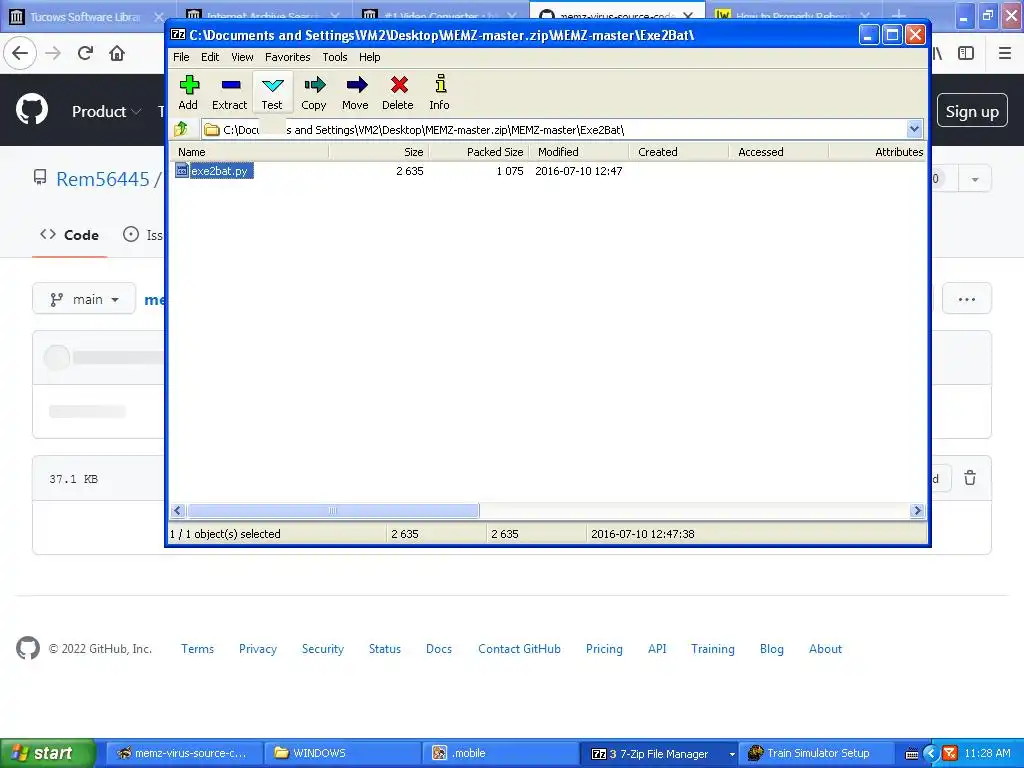The height and width of the screenshot is (768, 1024).
Task: Click browser Forward button
Action: (x=54, y=54)
